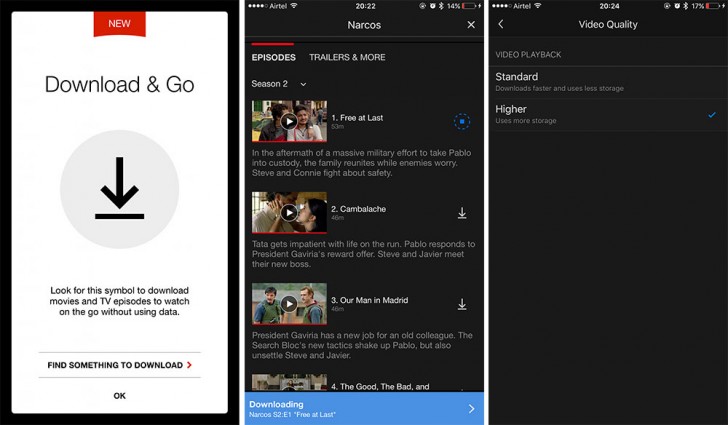Select Higher video quality option
728x425 pixels.
point(608,114)
